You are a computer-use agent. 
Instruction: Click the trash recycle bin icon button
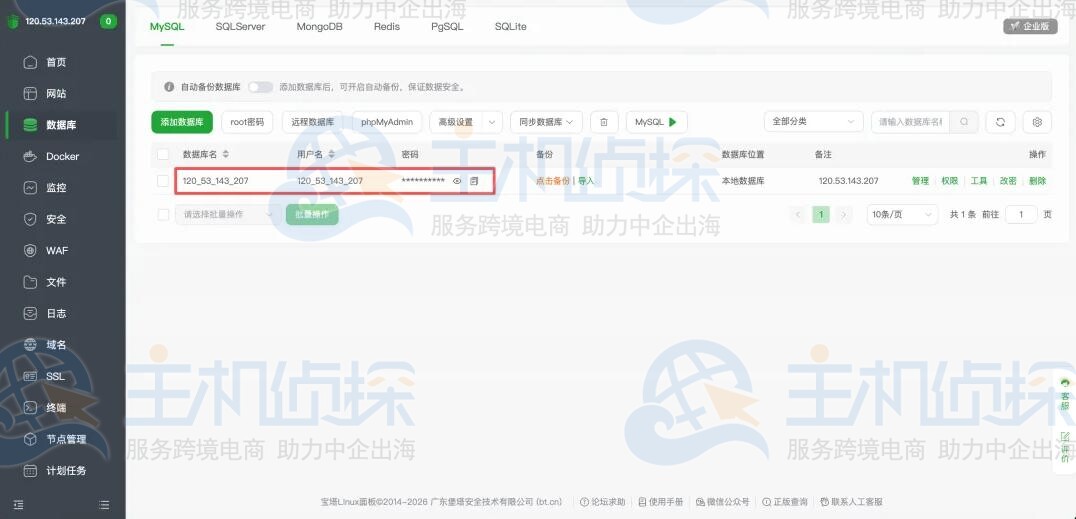[x=604, y=122]
